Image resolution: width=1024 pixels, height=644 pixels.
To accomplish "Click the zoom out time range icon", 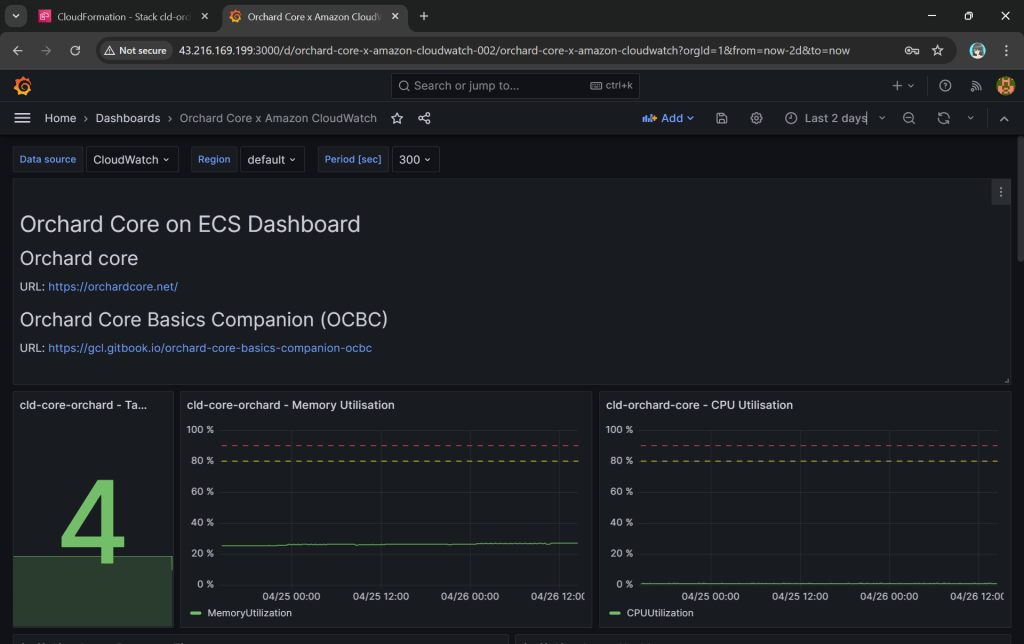I will pos(909,118).
